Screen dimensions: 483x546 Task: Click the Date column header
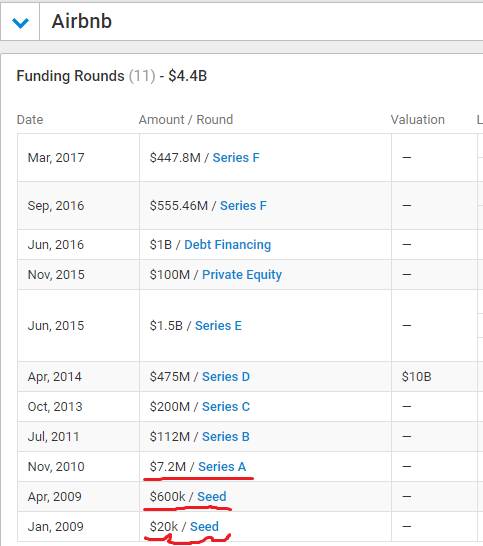30,120
